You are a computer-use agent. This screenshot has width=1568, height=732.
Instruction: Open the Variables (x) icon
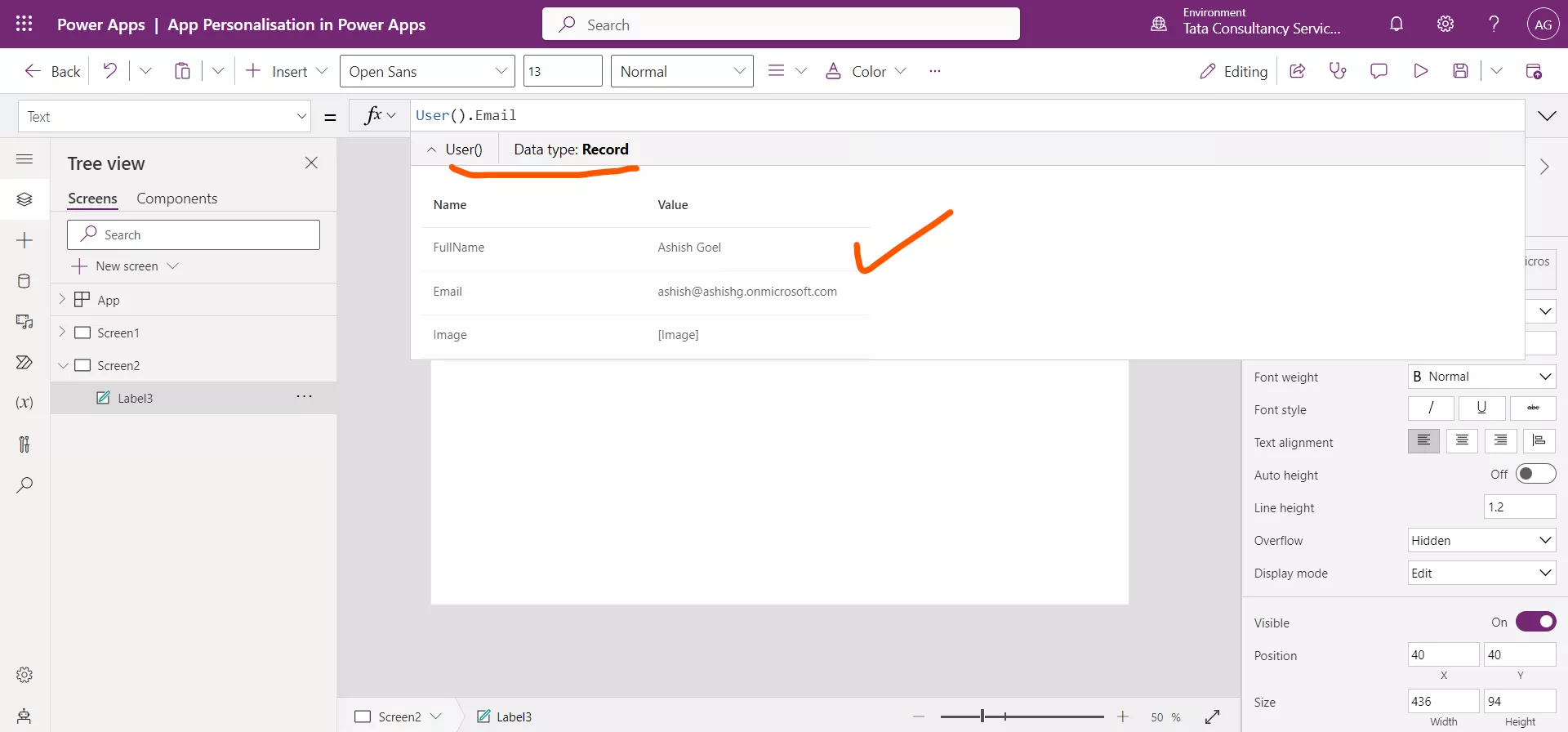[x=24, y=403]
